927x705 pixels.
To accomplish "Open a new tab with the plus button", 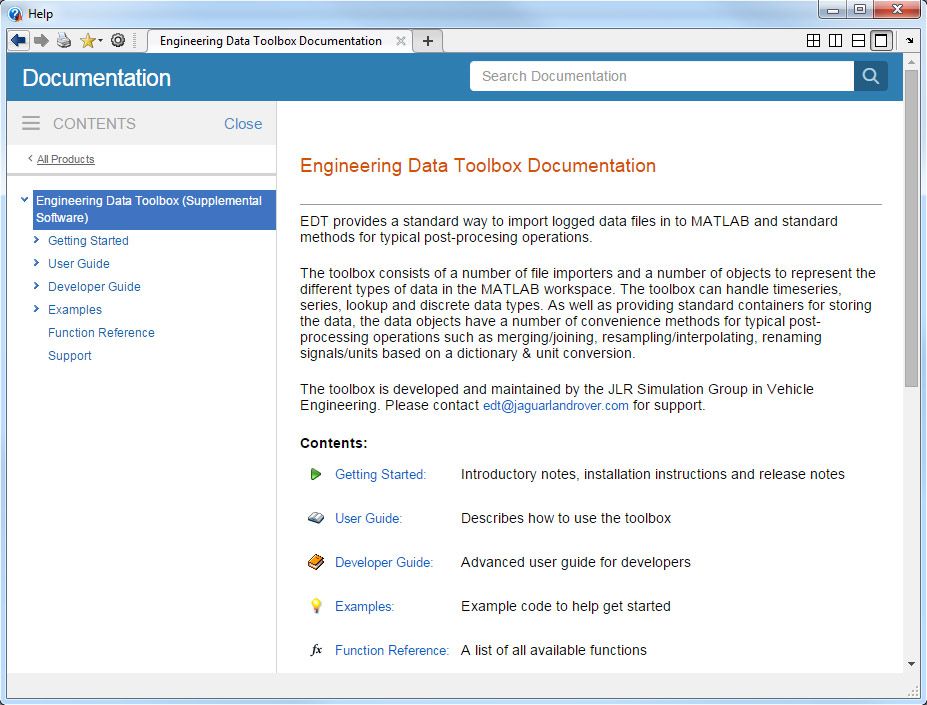I will (427, 41).
